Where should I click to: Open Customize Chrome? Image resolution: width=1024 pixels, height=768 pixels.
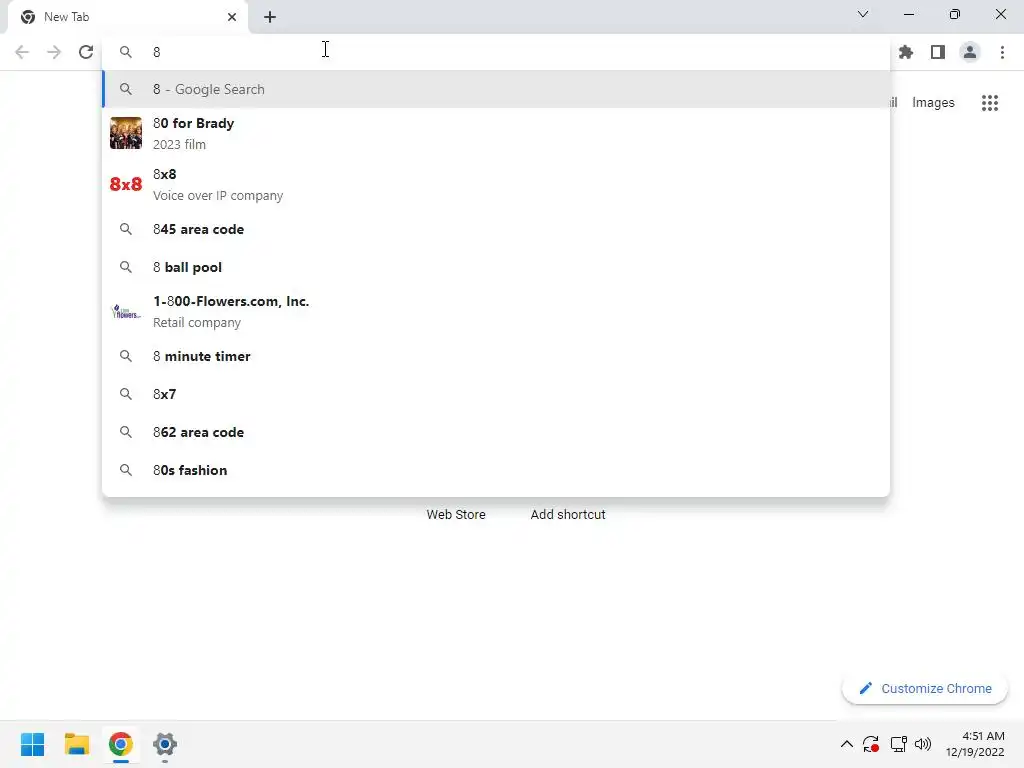(x=925, y=688)
